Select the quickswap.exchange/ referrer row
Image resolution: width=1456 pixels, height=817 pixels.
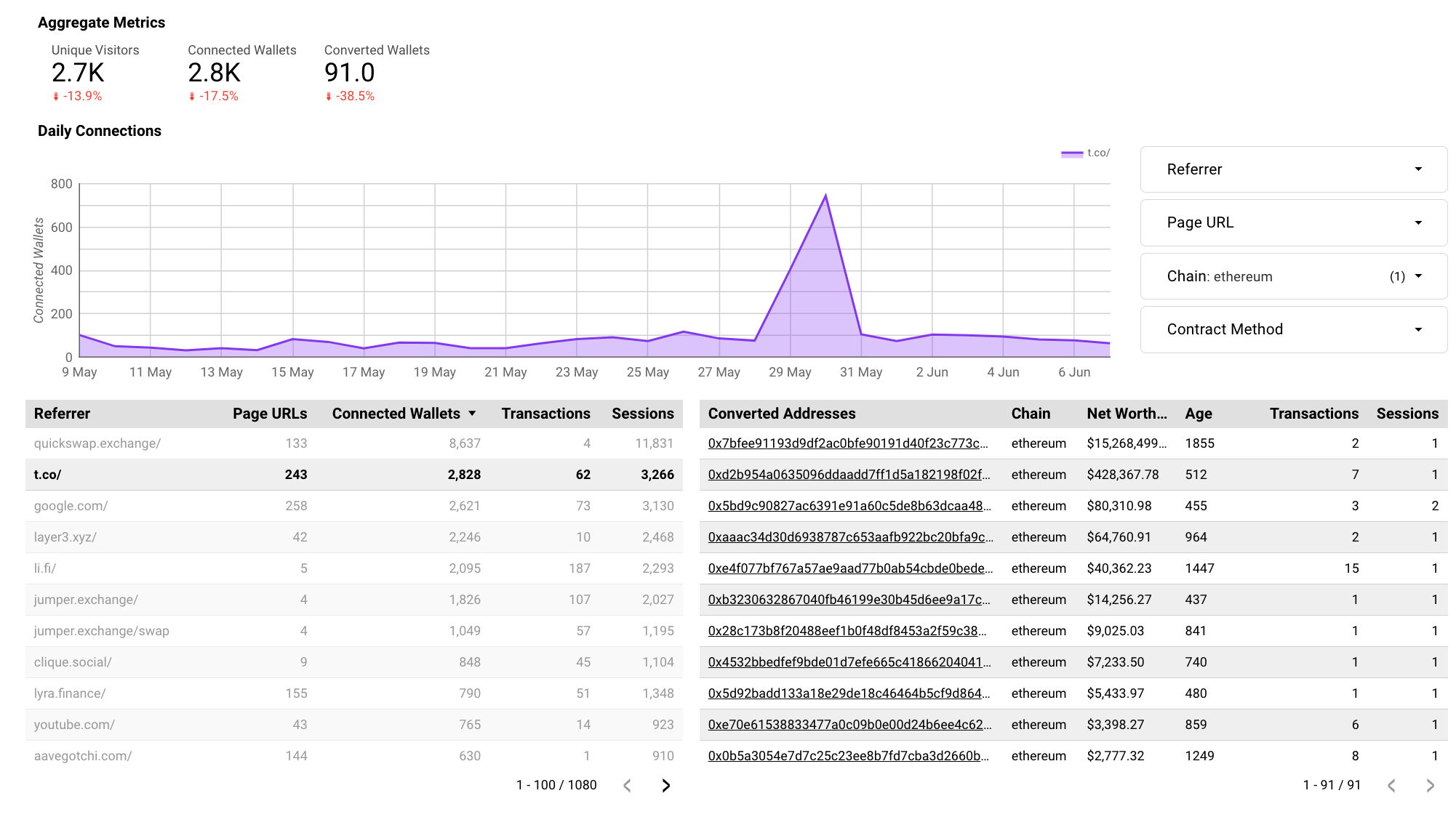pyautogui.click(x=97, y=443)
